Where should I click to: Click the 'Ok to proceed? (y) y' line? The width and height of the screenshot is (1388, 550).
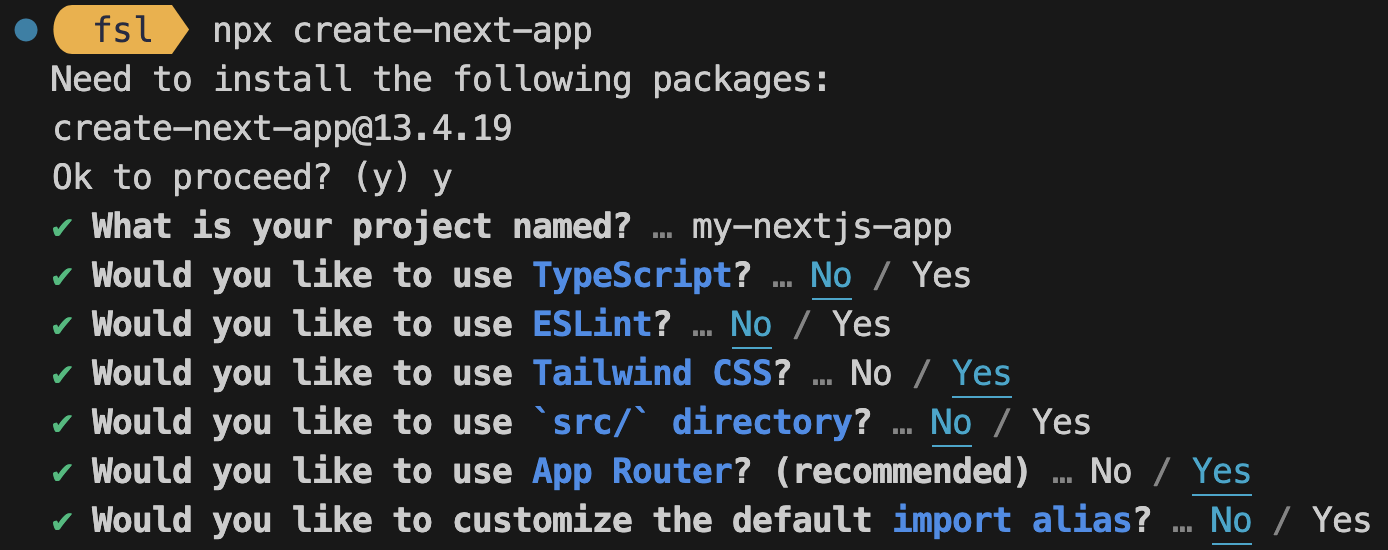click(252, 178)
